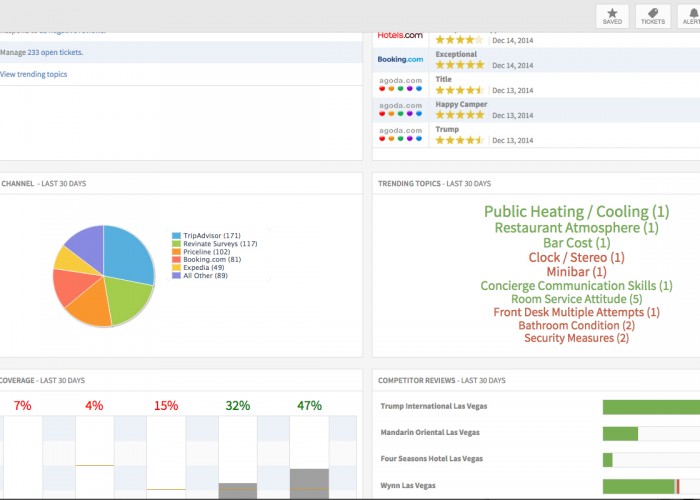Open Minibar trending topic
Image resolution: width=700 pixels, height=500 pixels.
(576, 271)
